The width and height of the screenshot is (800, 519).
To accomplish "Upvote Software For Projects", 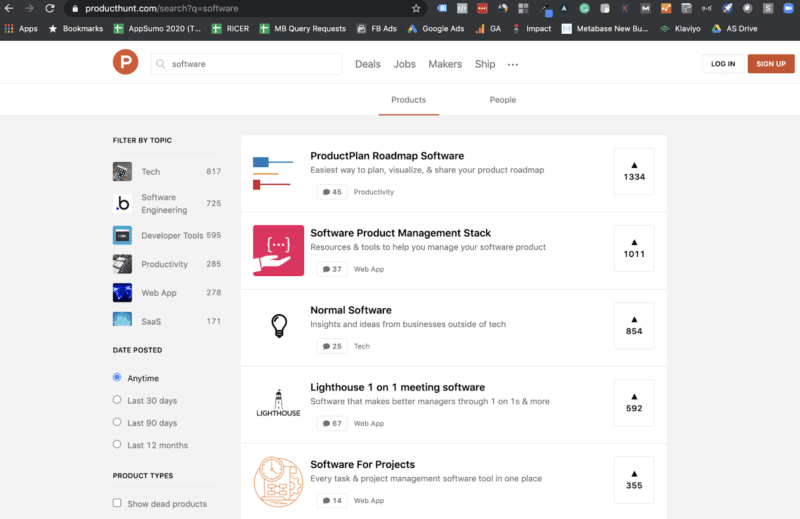I will click(x=634, y=480).
